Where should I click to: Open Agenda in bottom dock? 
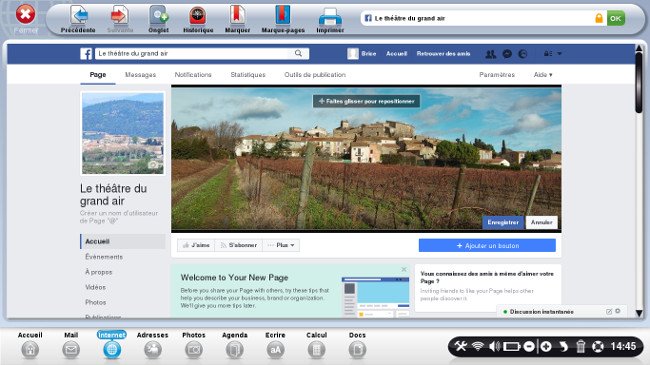[235, 345]
